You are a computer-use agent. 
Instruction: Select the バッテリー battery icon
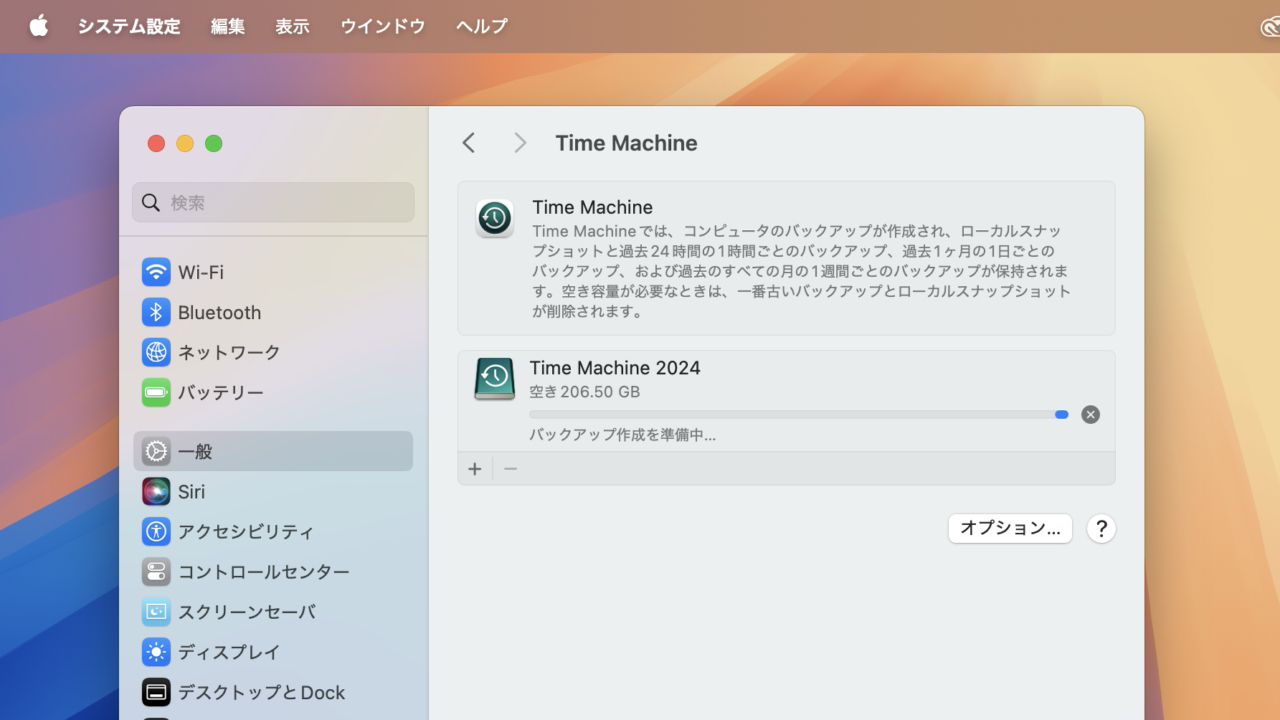156,392
